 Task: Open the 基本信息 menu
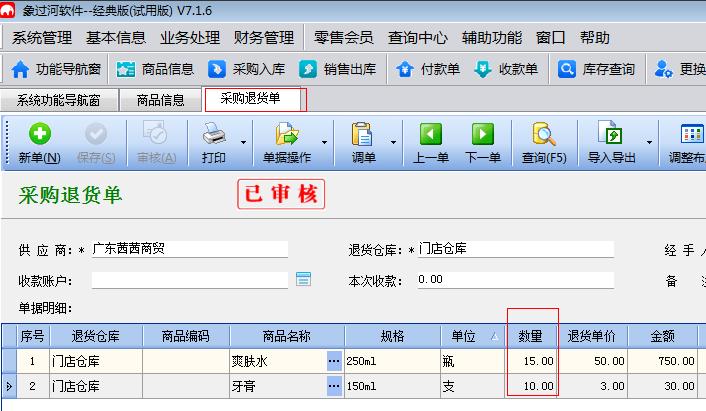click(x=116, y=37)
